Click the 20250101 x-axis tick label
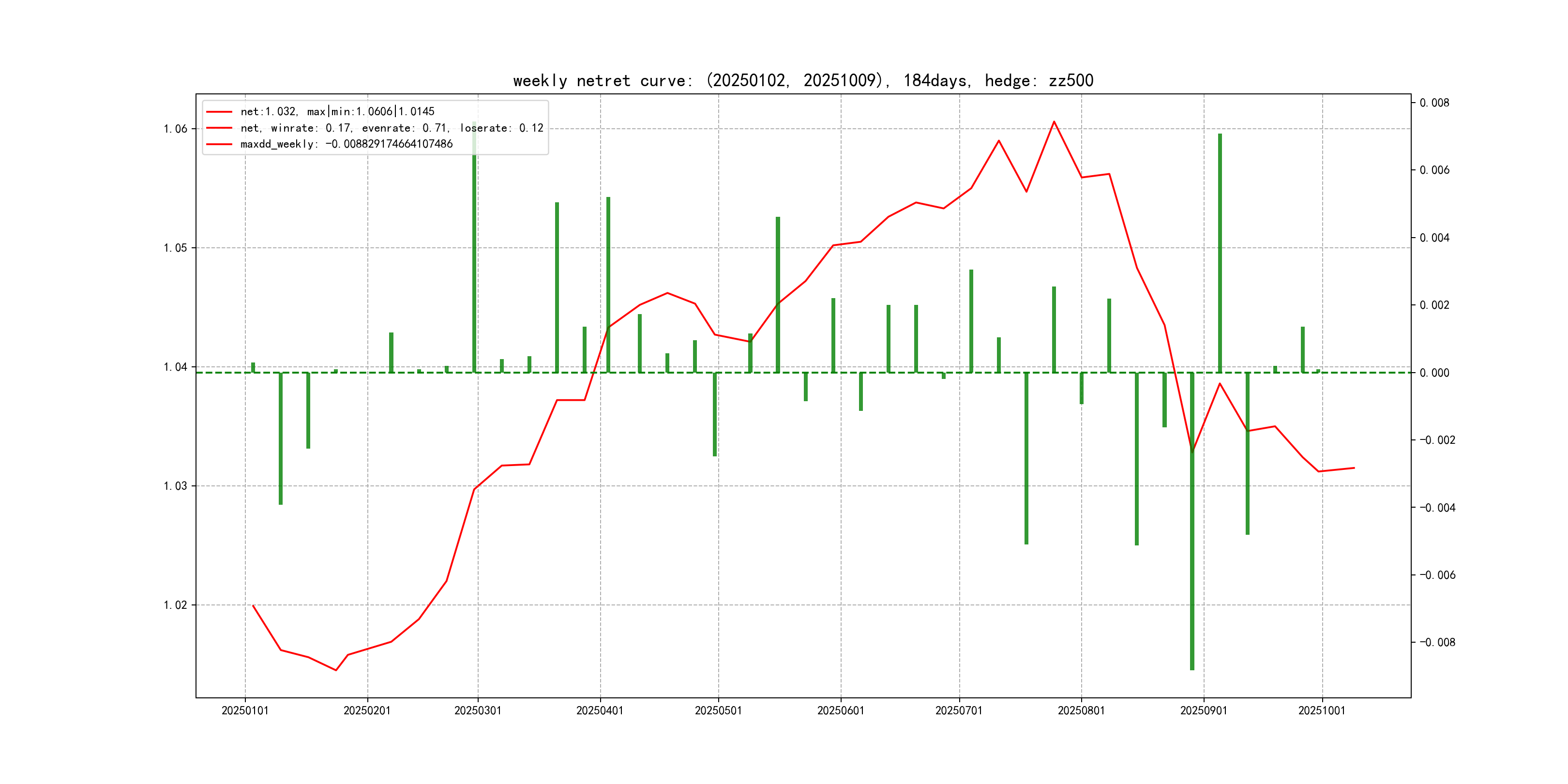Screen dimensions: 1568x784 pyautogui.click(x=245, y=711)
